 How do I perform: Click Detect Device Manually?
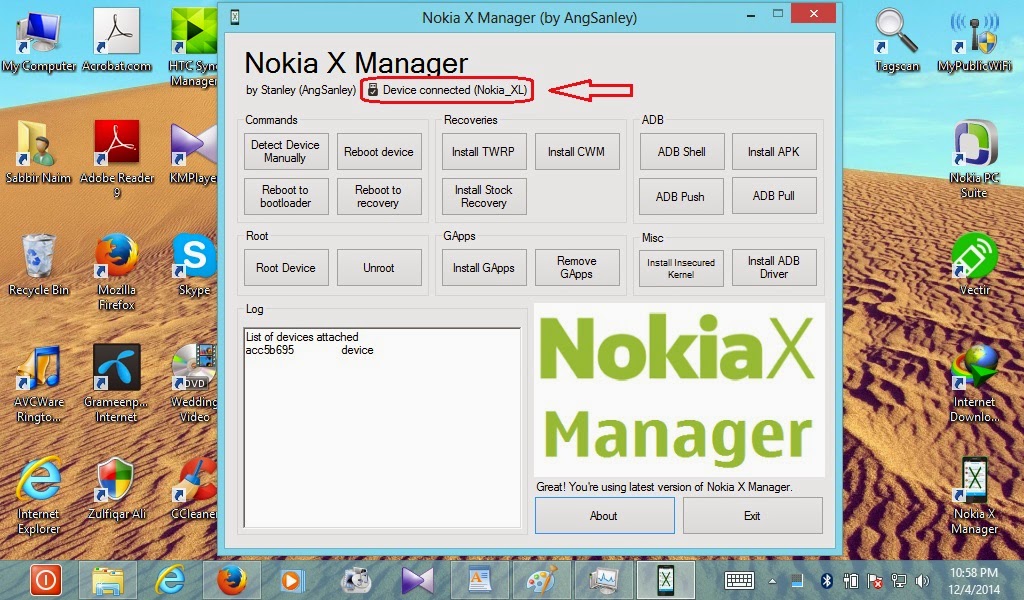(x=285, y=151)
